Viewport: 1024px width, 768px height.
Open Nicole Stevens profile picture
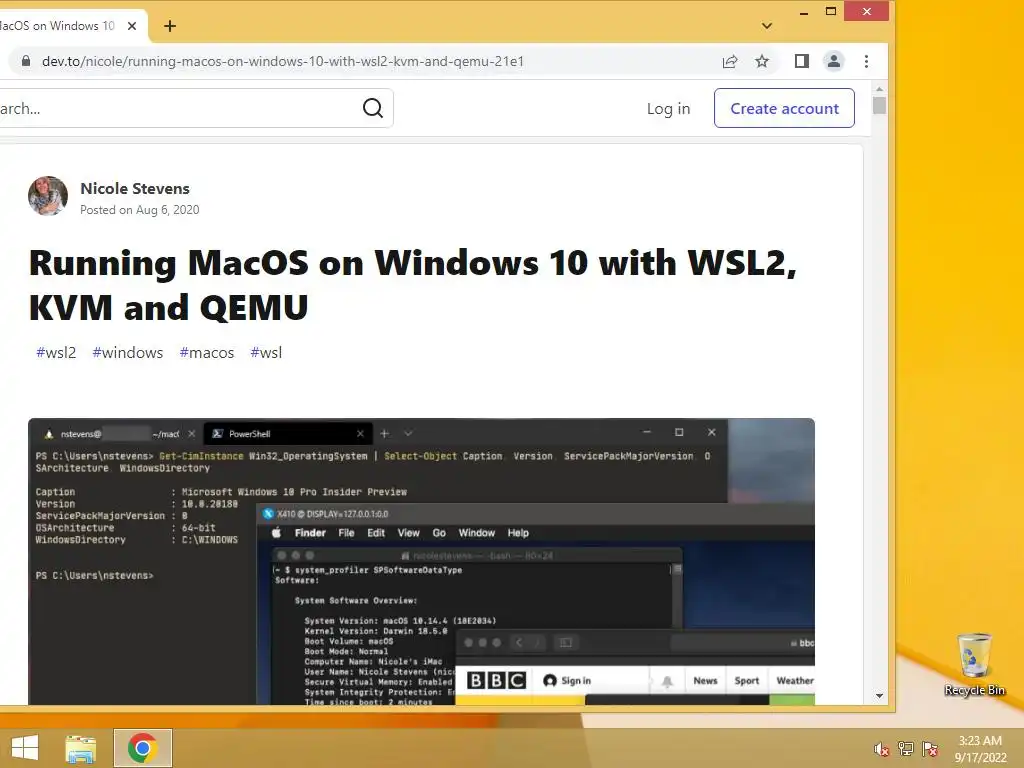48,196
